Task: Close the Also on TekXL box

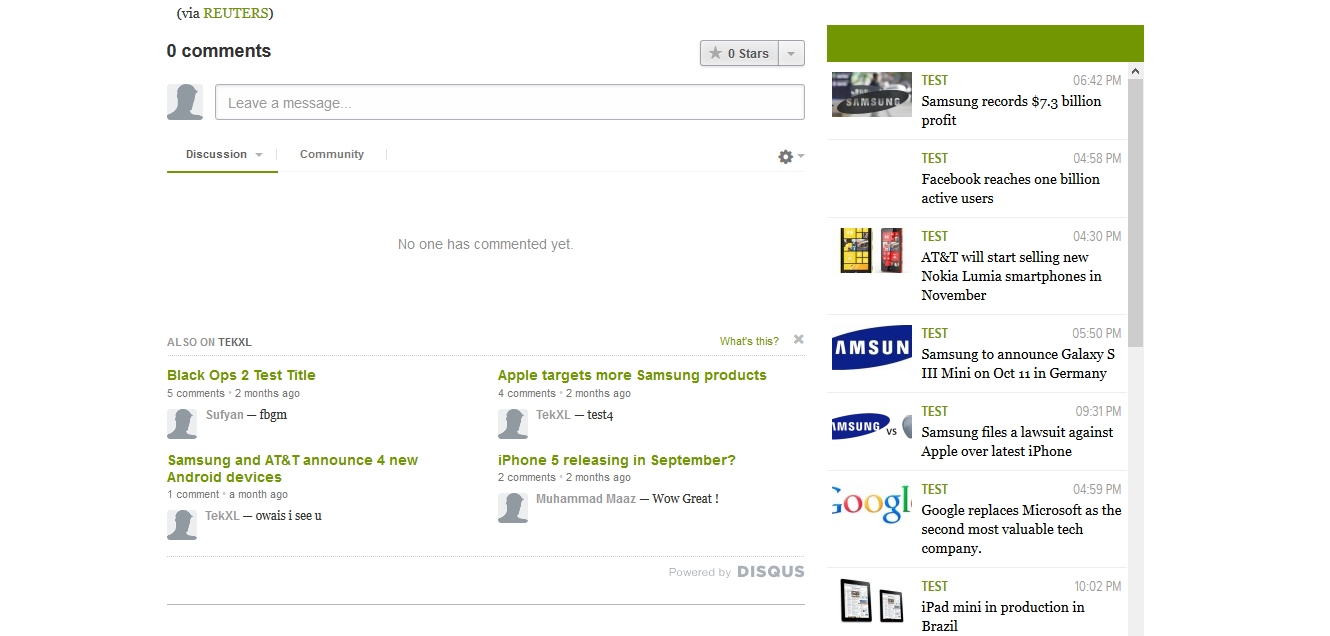Action: 799,340
